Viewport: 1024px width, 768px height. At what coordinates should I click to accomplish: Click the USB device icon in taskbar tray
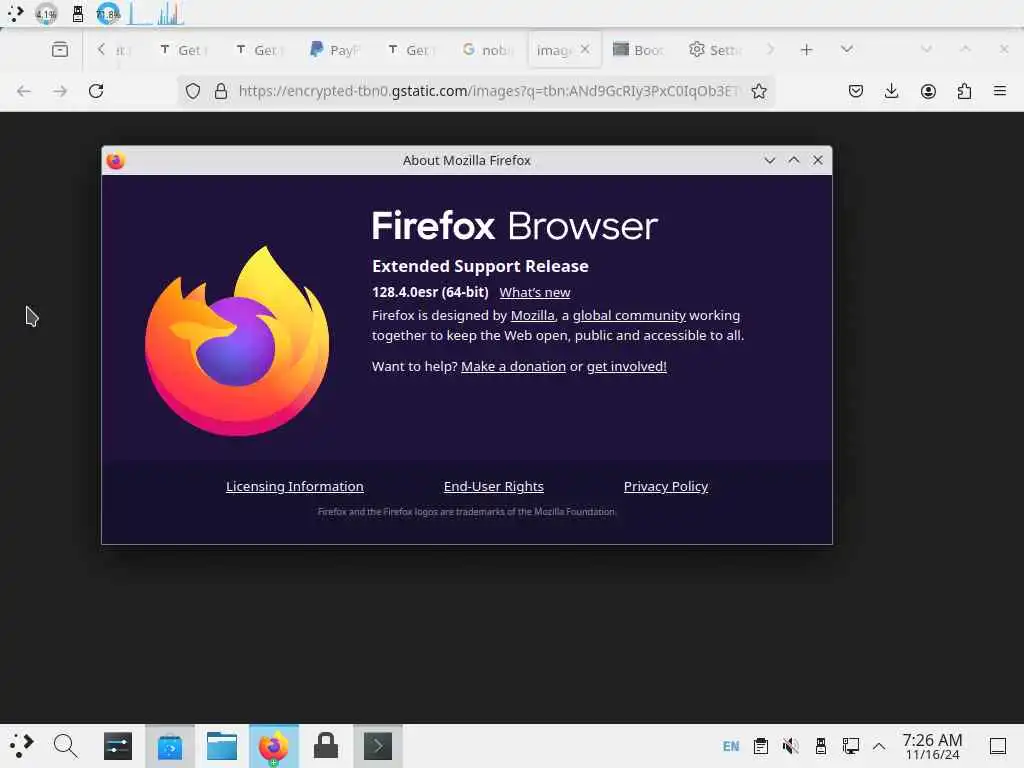tap(821, 746)
